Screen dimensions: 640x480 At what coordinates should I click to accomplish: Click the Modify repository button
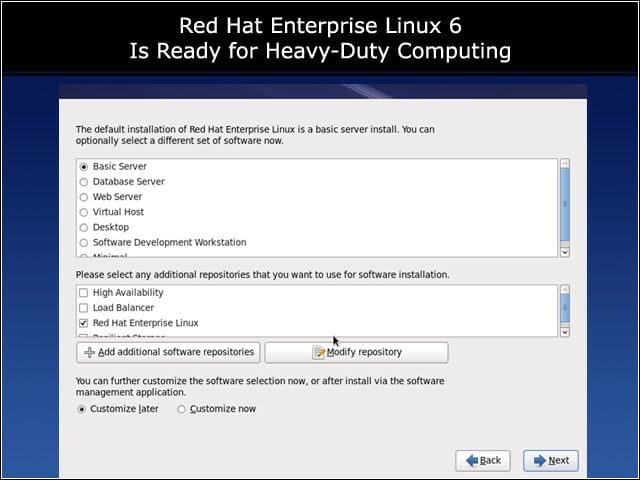coord(356,352)
